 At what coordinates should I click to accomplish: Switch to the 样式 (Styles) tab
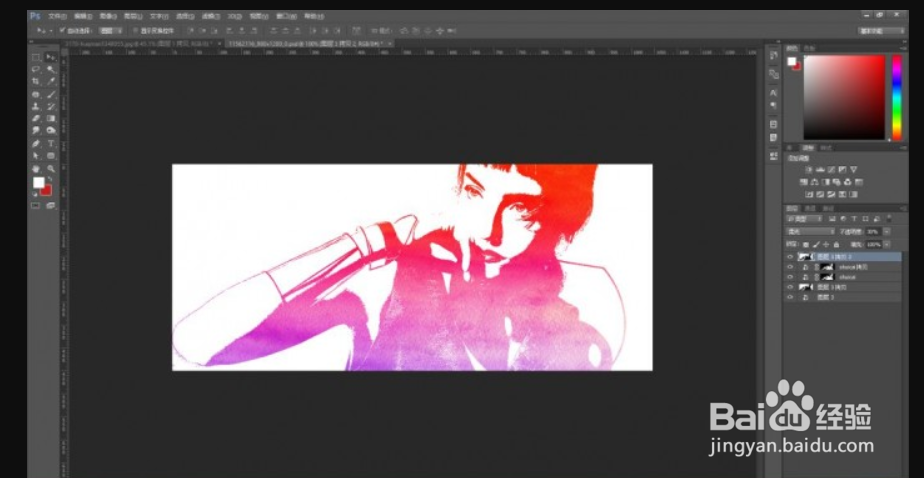pyautogui.click(x=826, y=147)
